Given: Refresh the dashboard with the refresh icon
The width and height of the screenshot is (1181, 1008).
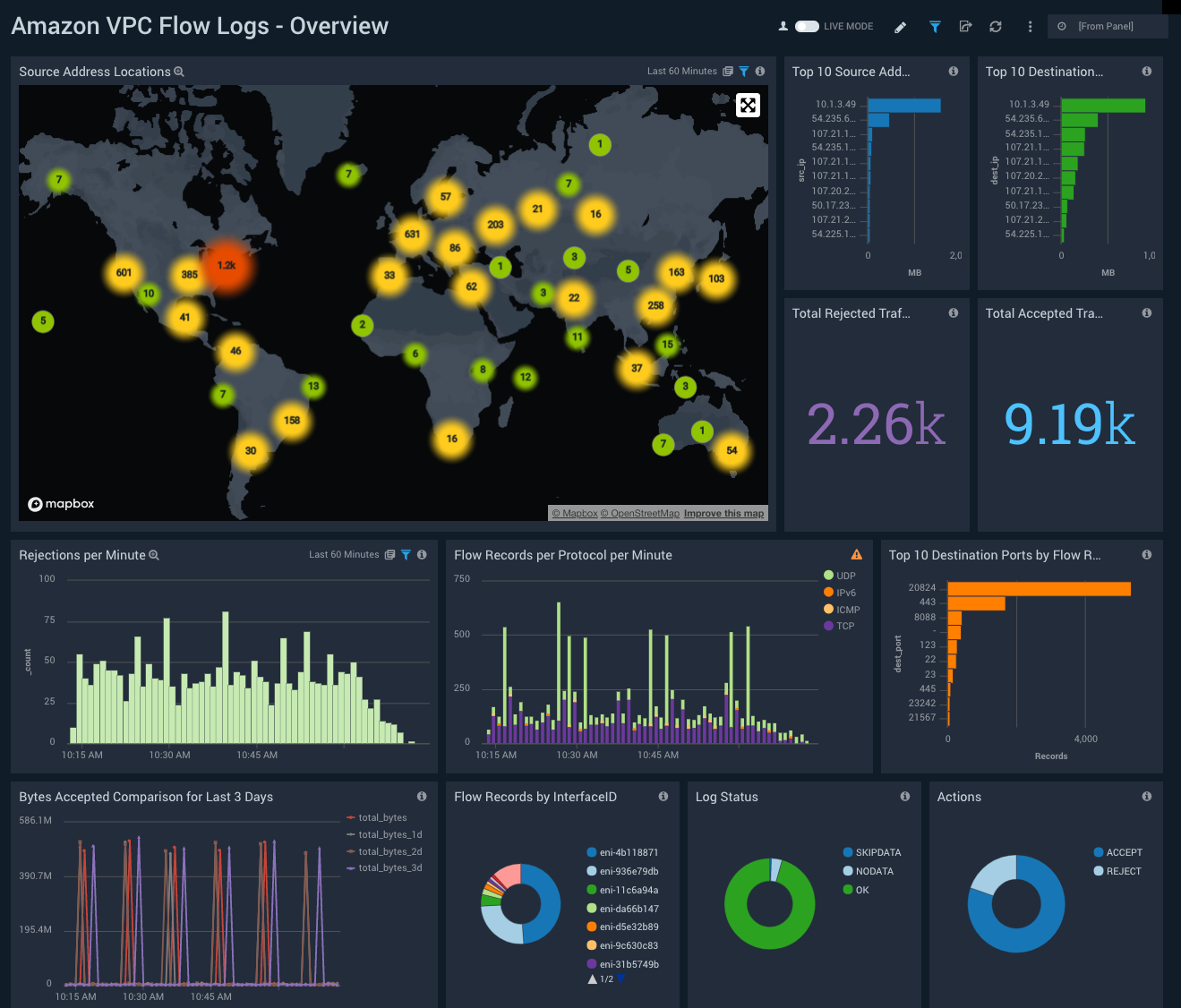Looking at the screenshot, I should point(995,26).
